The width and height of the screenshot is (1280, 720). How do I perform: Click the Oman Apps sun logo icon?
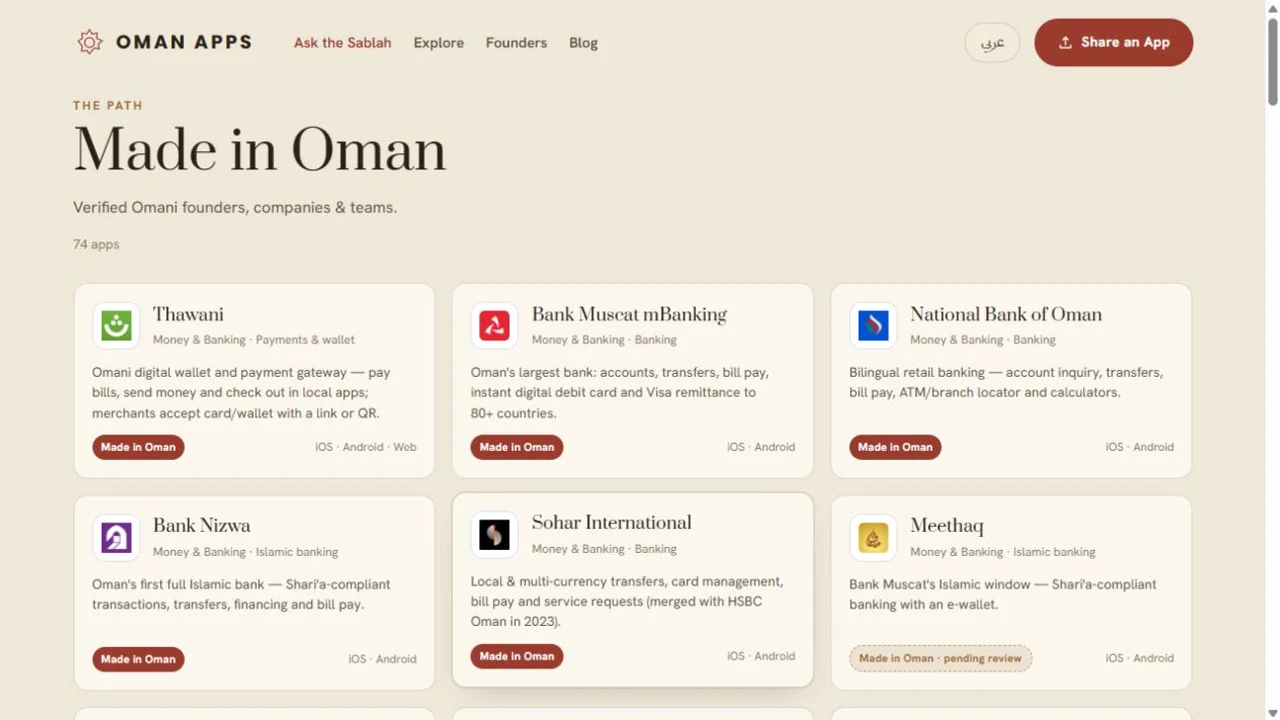pyautogui.click(x=90, y=42)
